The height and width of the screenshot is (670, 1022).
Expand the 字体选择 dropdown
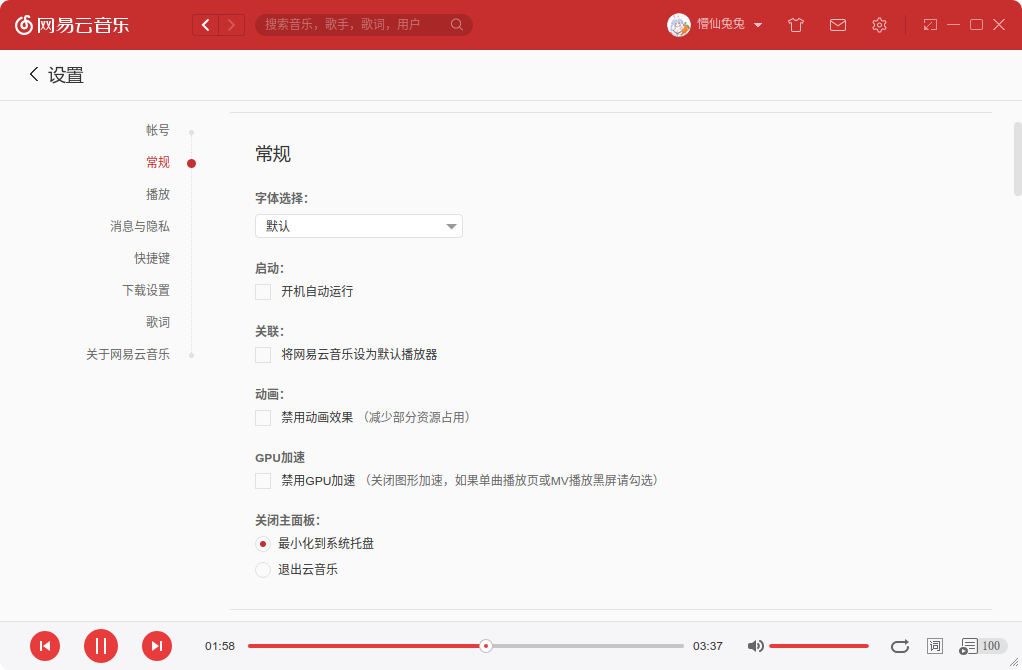click(358, 226)
